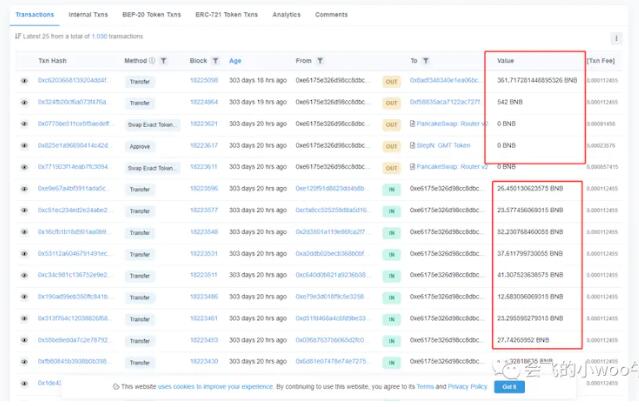The width and height of the screenshot is (639, 407).
Task: Click the eye icon on block 18225098 row
Action: tap(25, 80)
